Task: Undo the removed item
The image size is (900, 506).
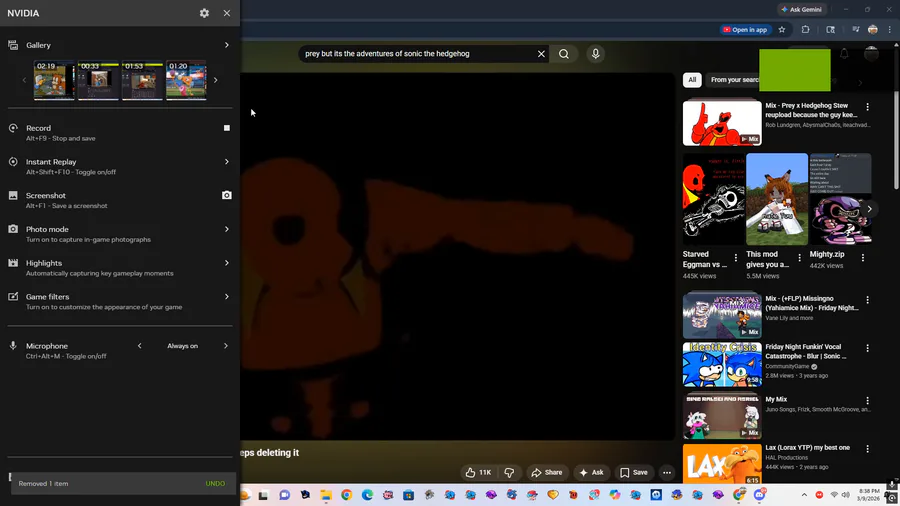Action: (215, 484)
